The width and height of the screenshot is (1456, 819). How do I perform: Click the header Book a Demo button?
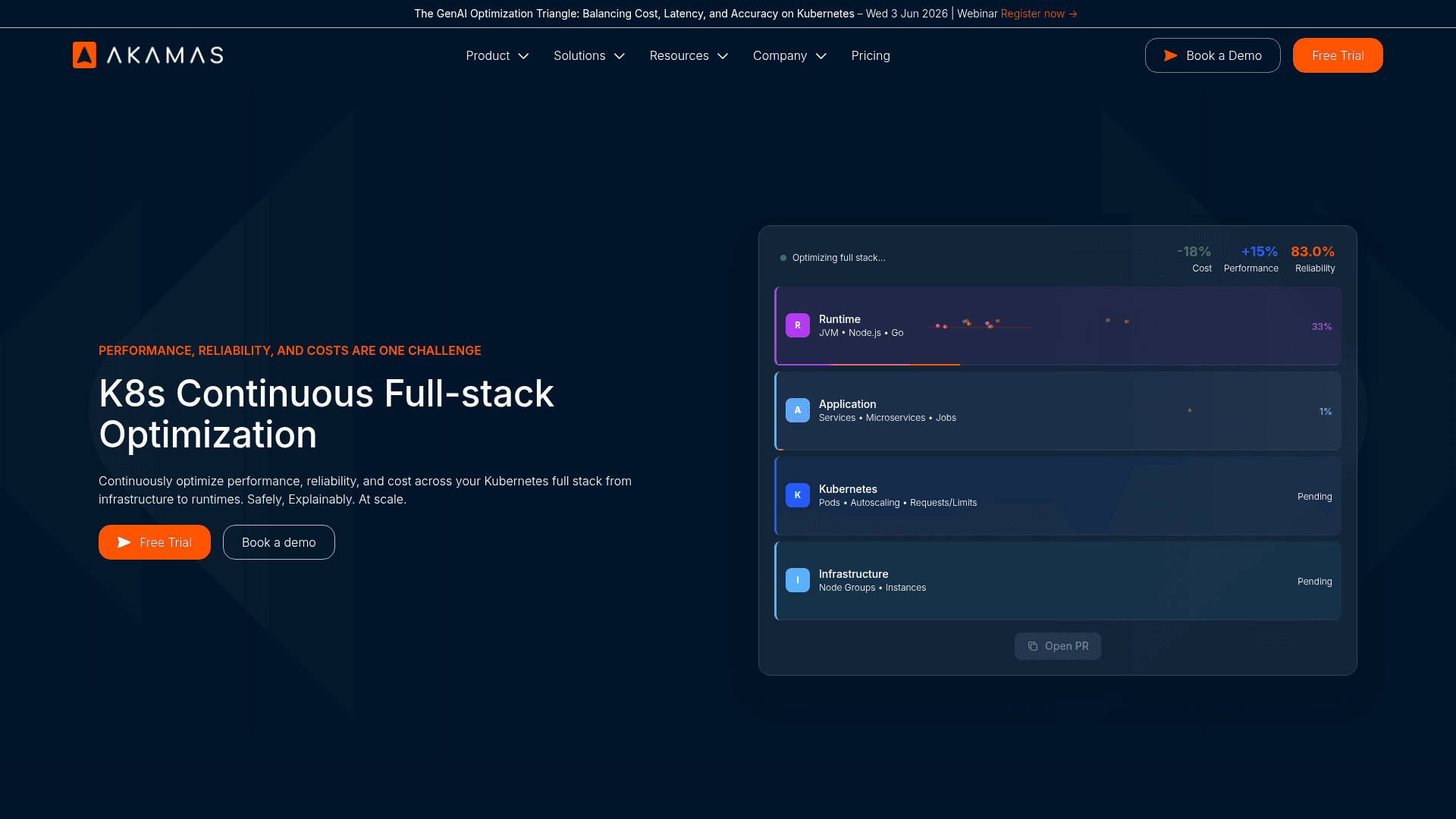(x=1213, y=55)
